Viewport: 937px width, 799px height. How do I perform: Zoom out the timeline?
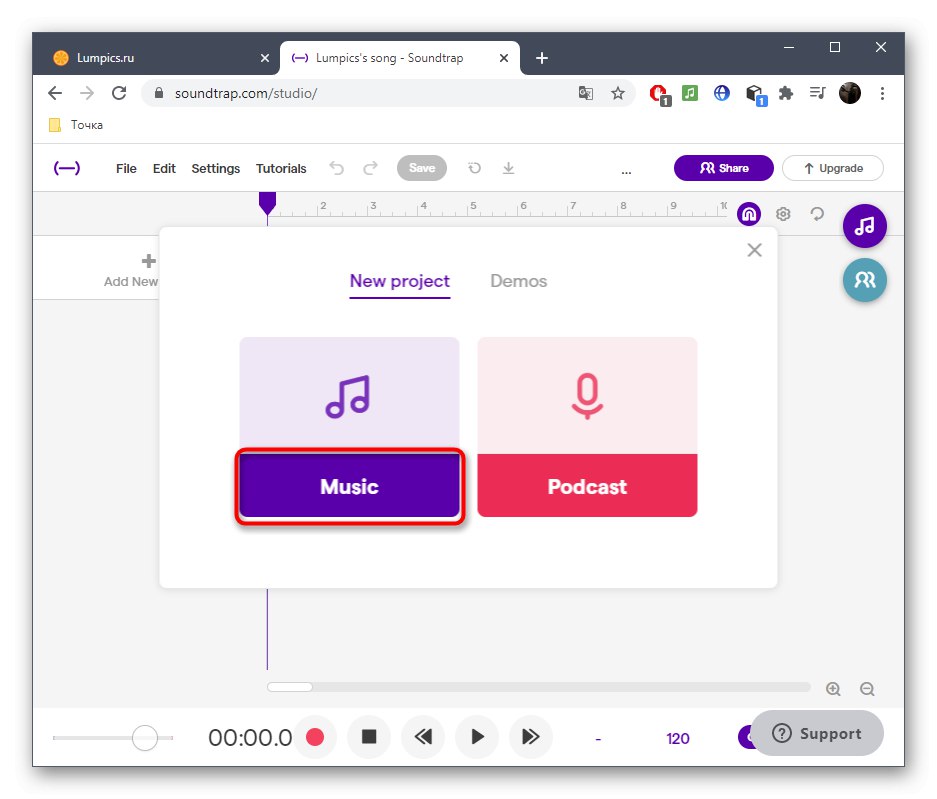coord(867,689)
